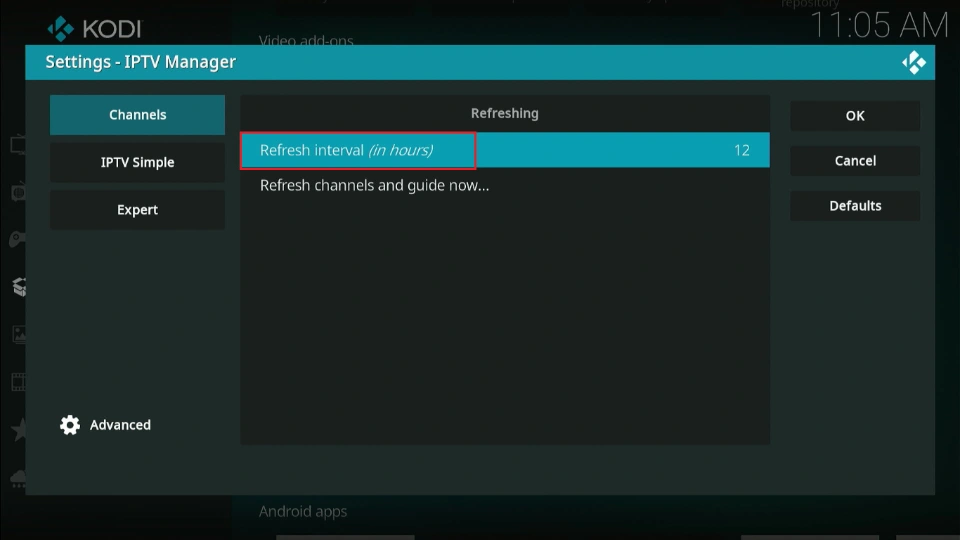Select the Expert category tab

138,210
